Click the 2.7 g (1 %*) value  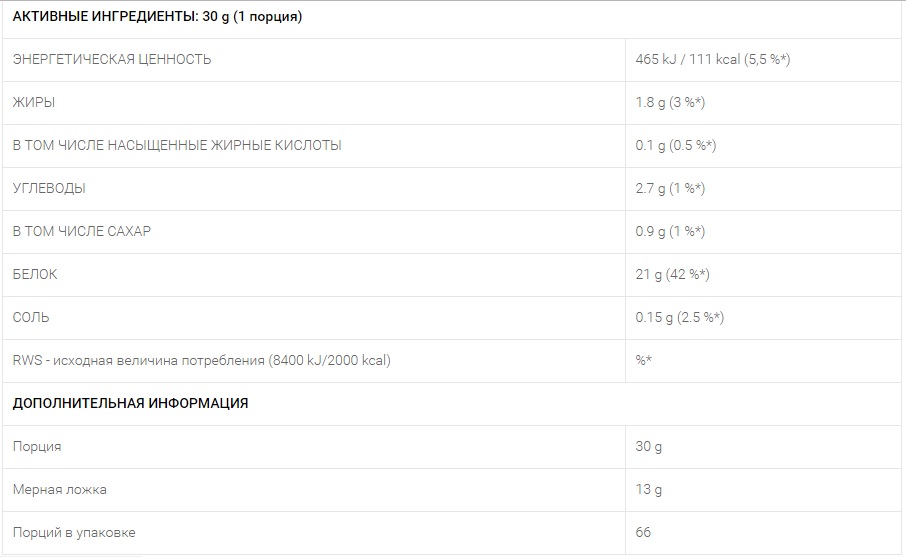pos(670,188)
